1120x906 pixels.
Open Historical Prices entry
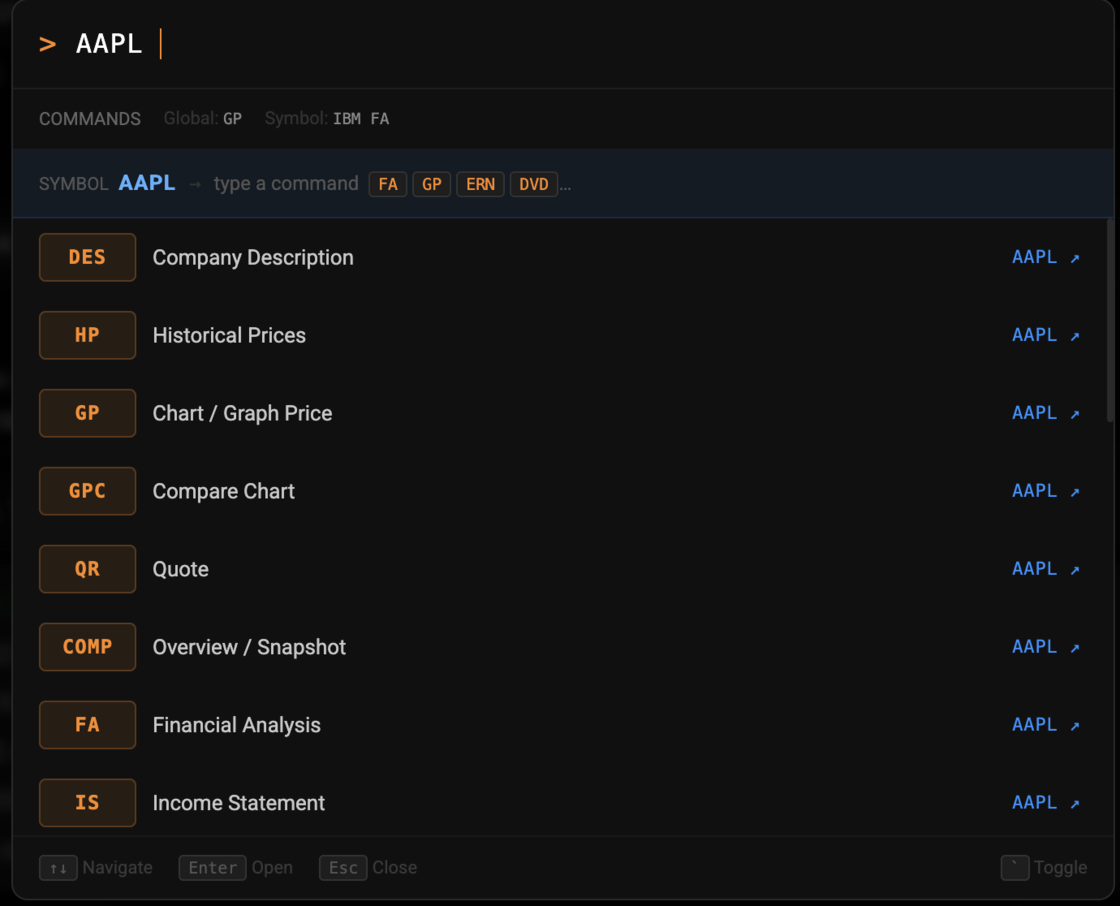coord(559,335)
